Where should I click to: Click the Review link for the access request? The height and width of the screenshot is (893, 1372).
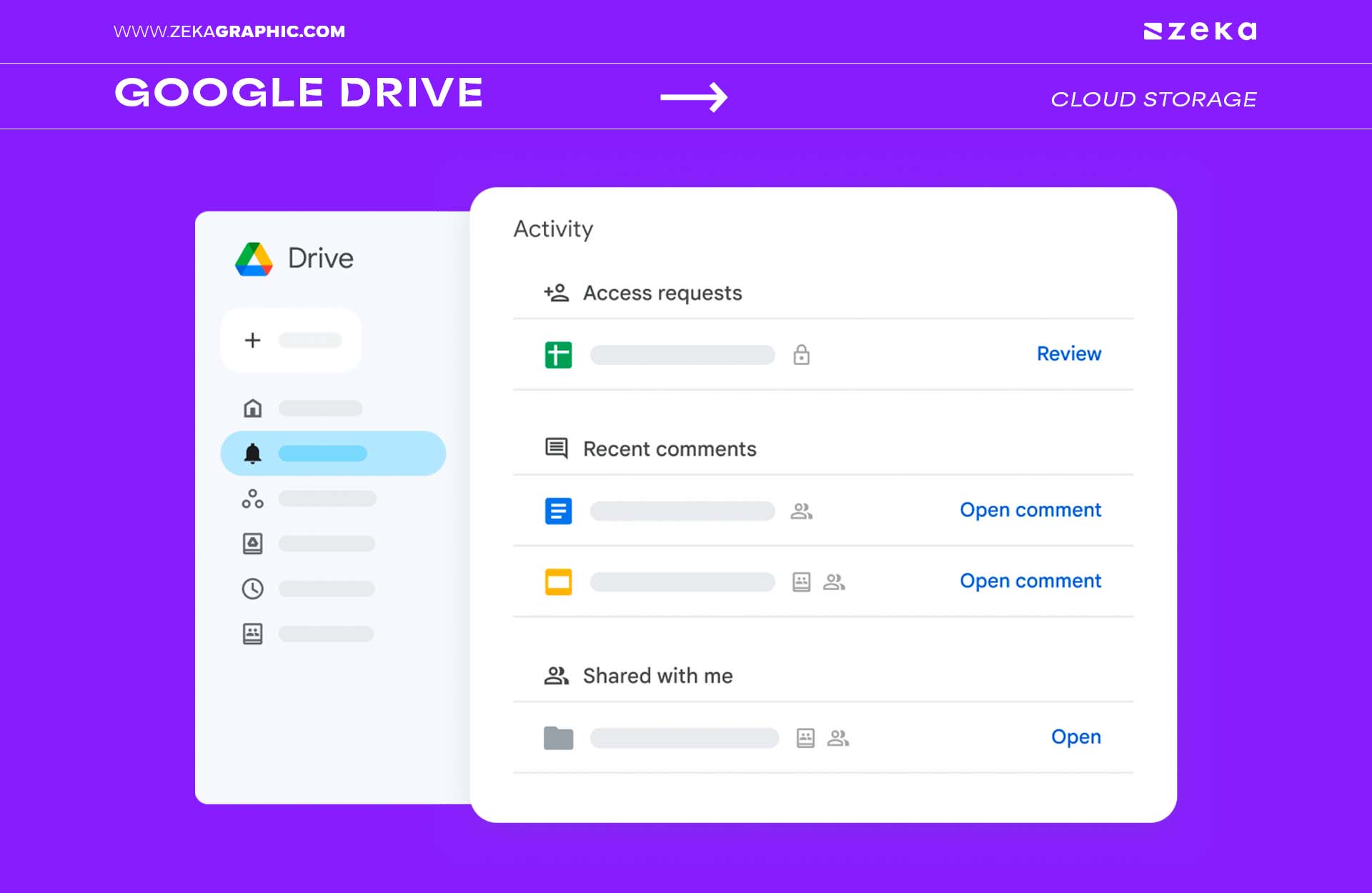[1068, 353]
